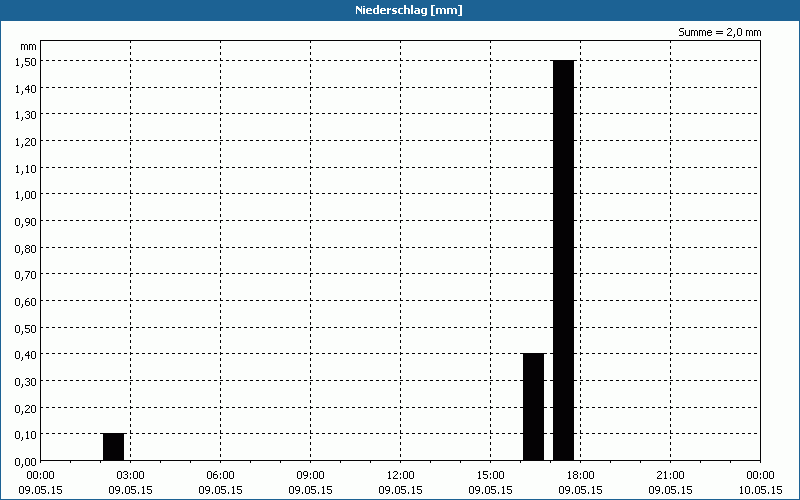Click the 0,30 y-axis value

(26, 381)
